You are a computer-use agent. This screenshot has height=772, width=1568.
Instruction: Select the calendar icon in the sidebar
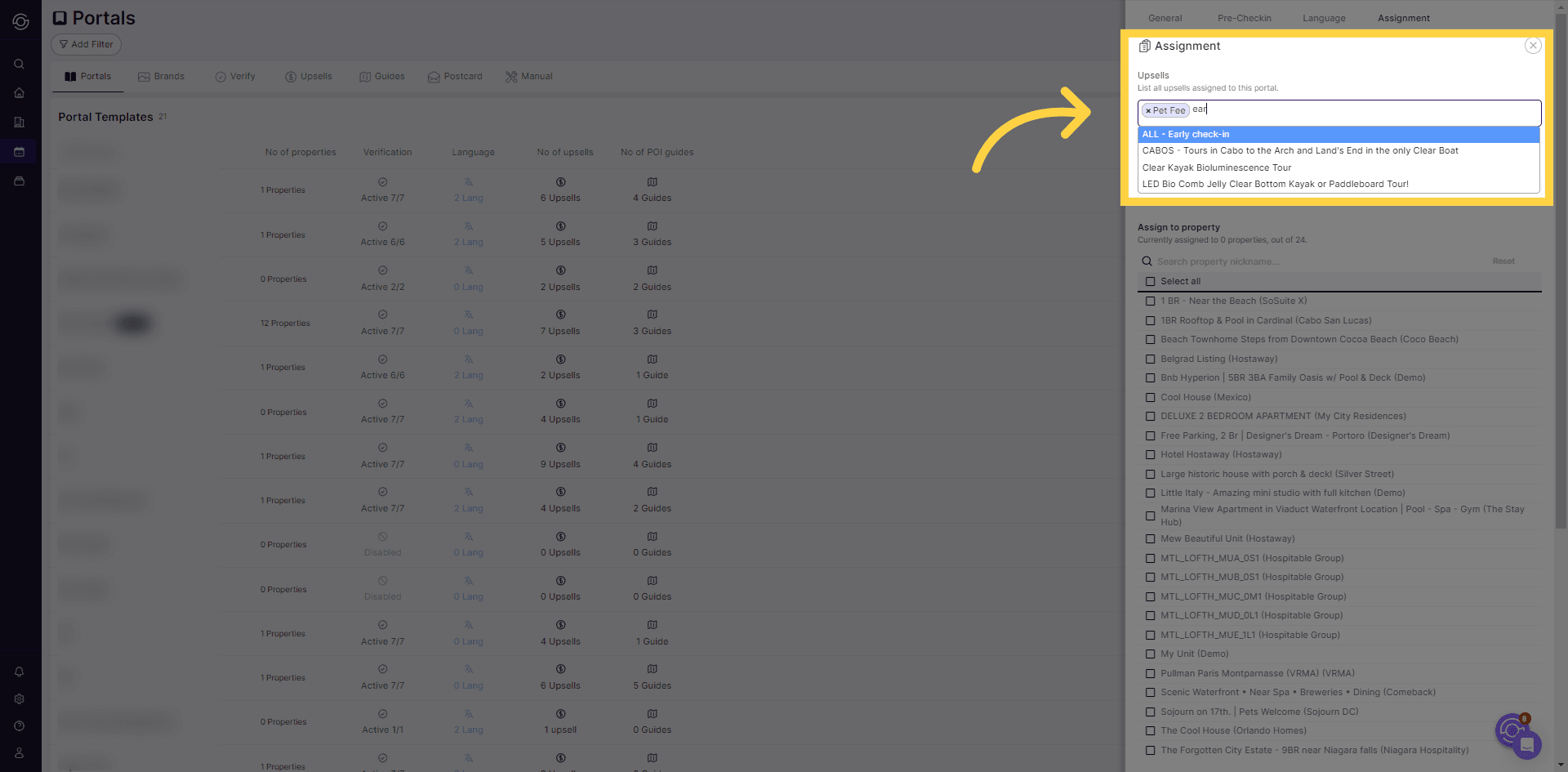click(19, 152)
